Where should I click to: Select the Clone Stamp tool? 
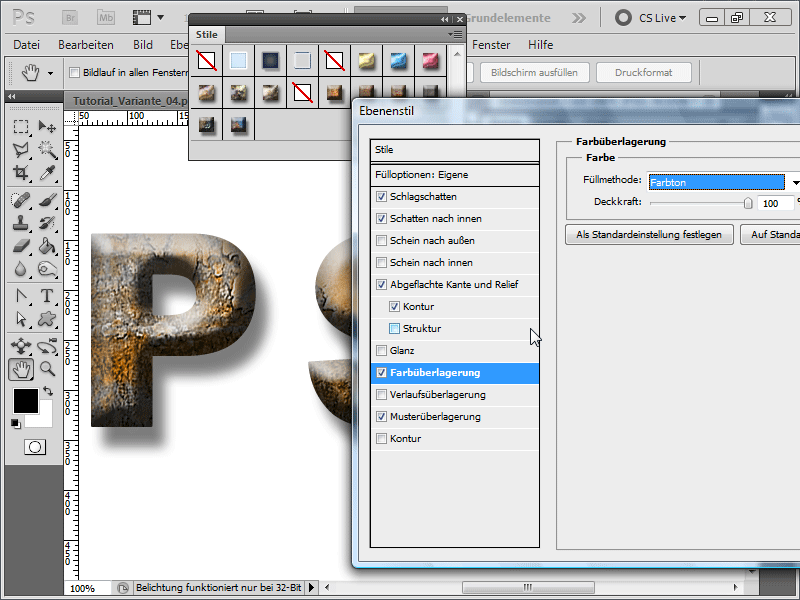click(20, 223)
